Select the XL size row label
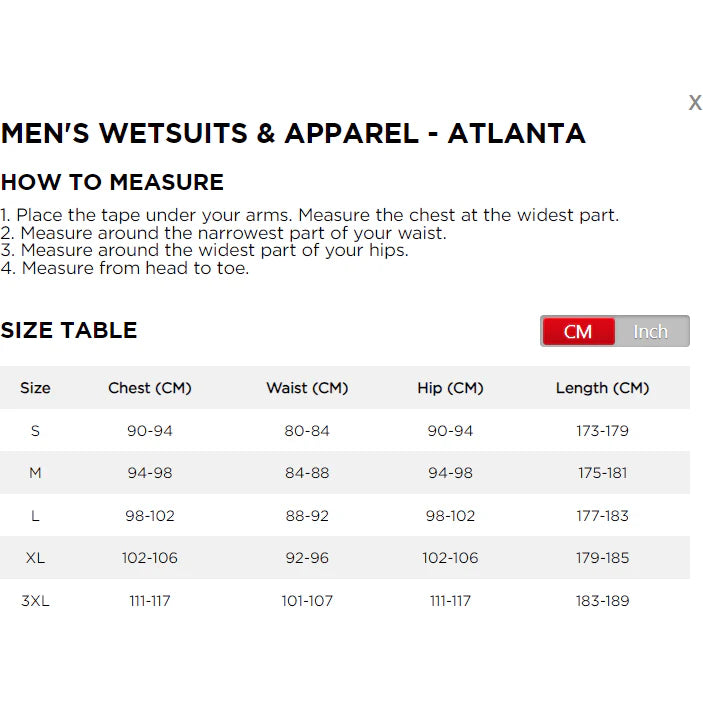The image size is (703, 703). pos(35,558)
